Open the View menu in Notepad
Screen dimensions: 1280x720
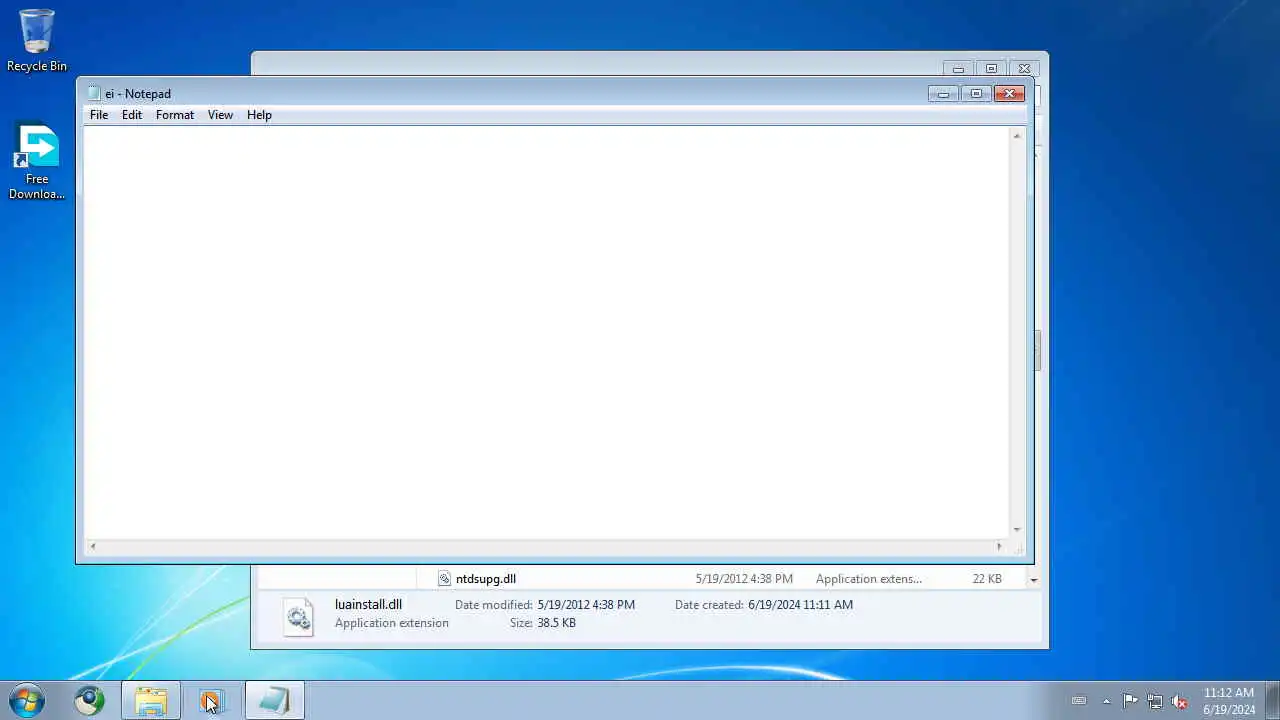(220, 115)
